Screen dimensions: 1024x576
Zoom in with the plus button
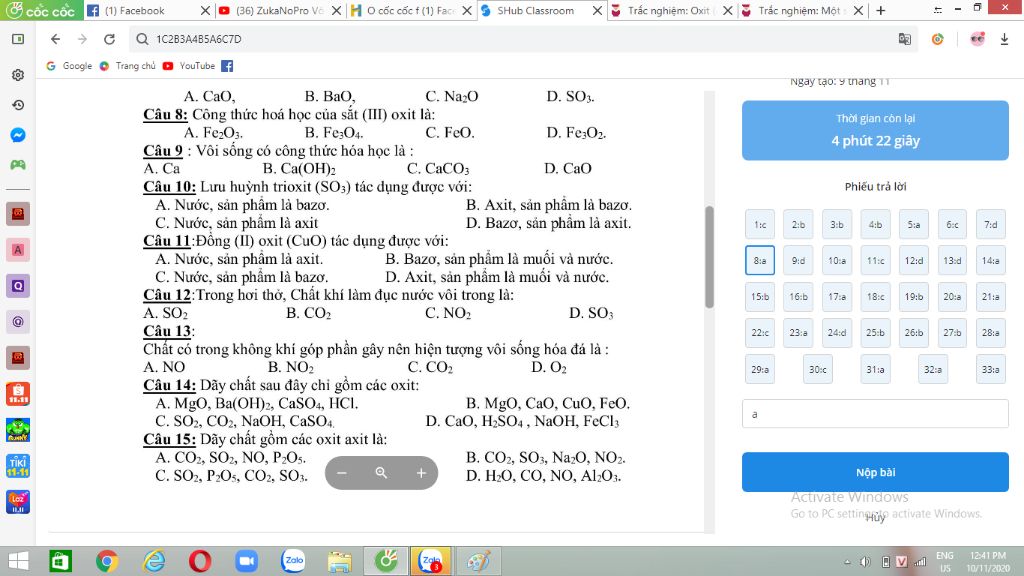[x=421, y=473]
